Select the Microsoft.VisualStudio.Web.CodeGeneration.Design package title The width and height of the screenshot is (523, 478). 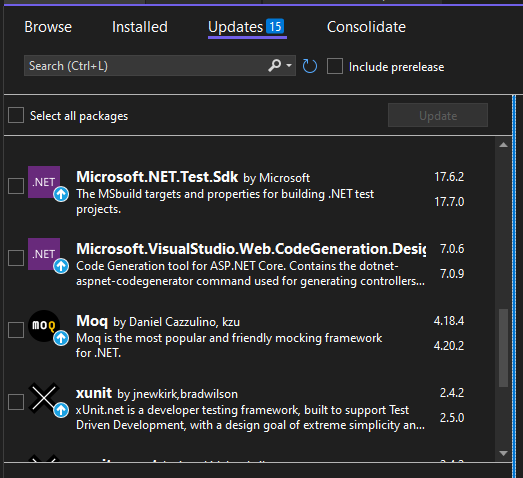[251, 249]
